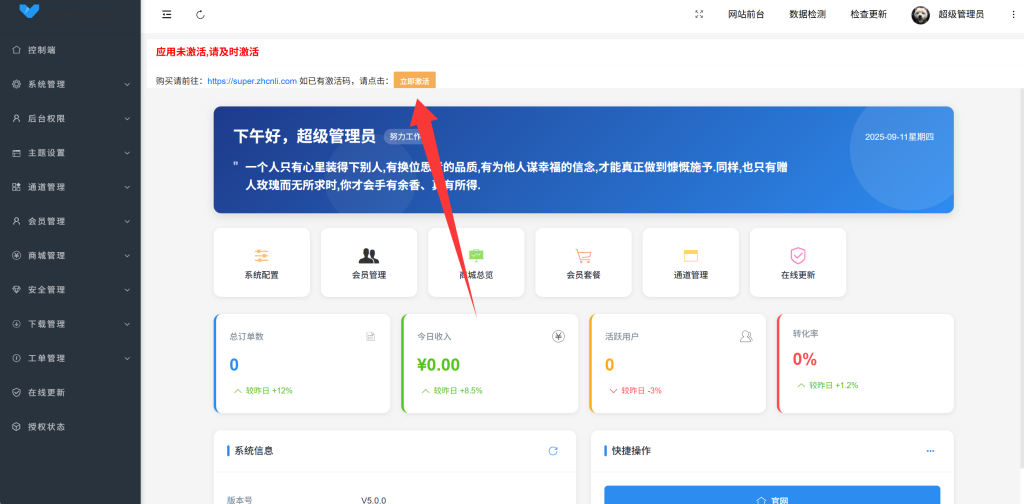Open the 商城总览 shortcut card
The image size is (1024, 504).
(x=476, y=263)
